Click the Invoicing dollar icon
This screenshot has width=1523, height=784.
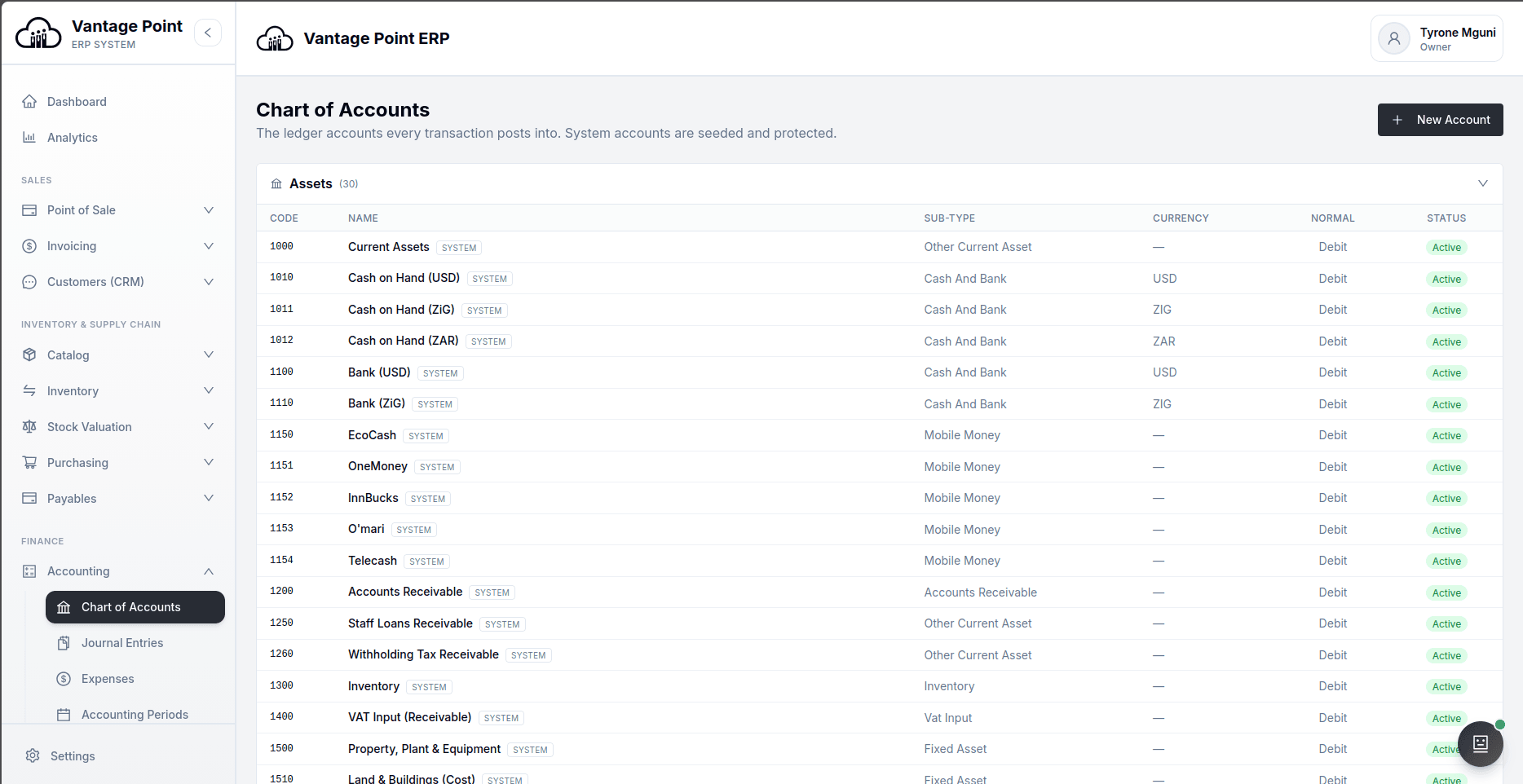29,246
